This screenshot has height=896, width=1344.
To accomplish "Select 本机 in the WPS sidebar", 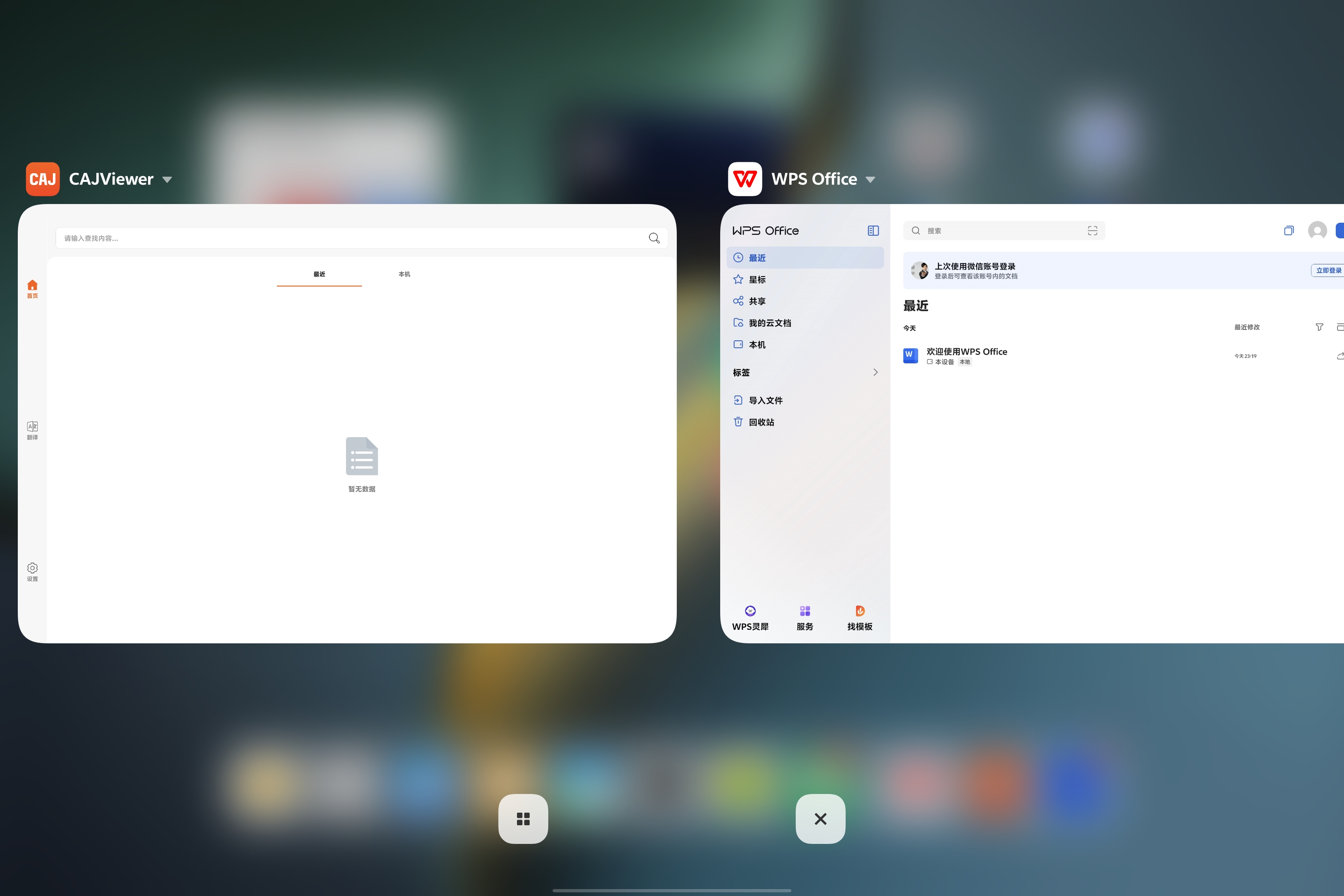I will tap(805, 345).
